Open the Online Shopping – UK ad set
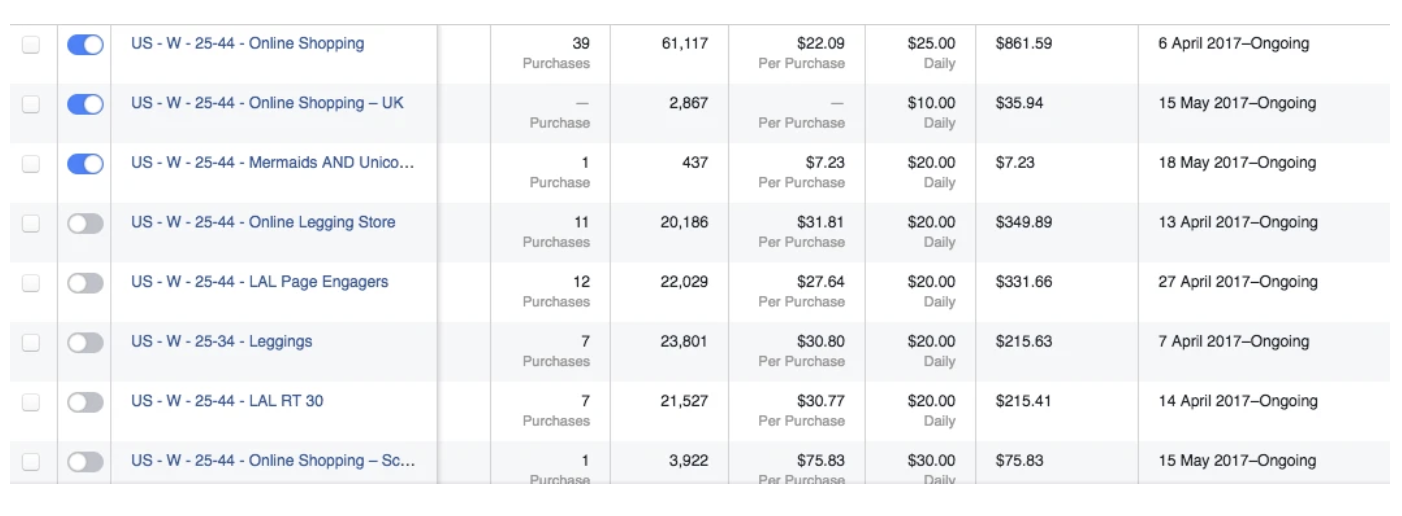This screenshot has width=1402, height=516. (267, 103)
